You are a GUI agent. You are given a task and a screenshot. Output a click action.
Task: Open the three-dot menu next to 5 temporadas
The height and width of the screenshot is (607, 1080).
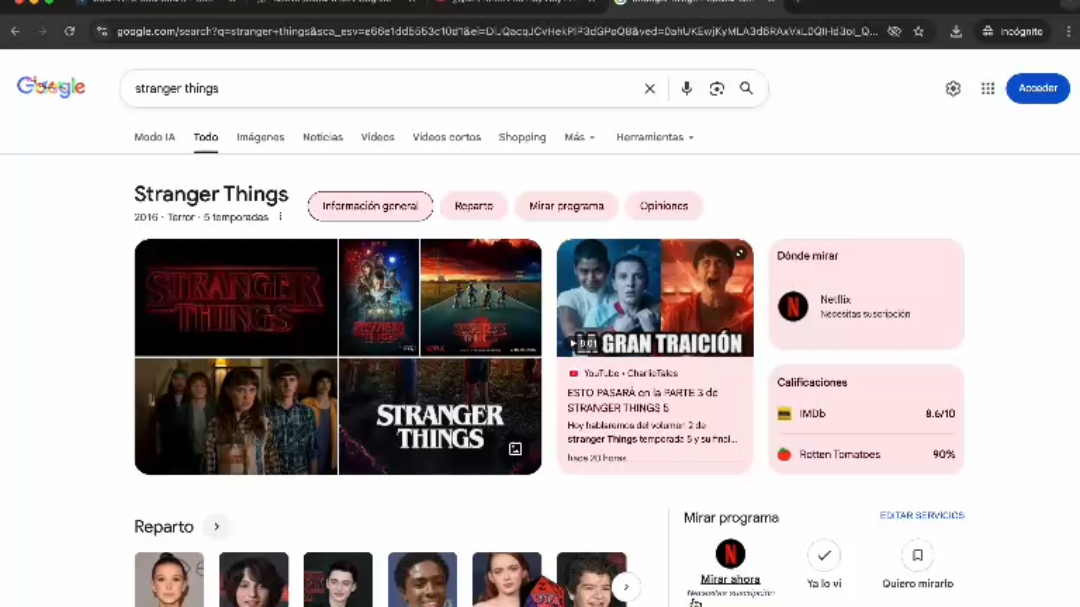pos(280,215)
